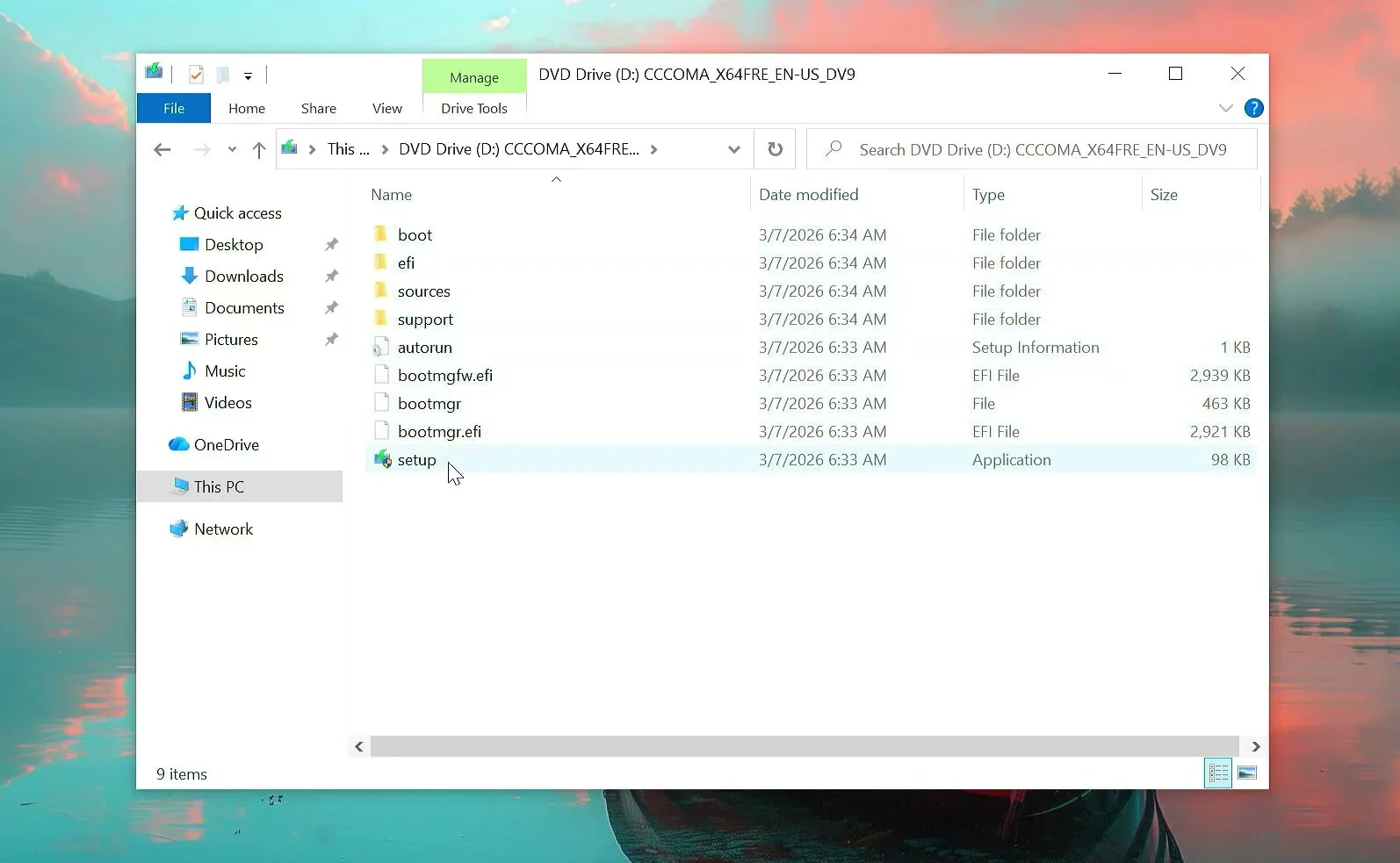Select the bootmgfw.efi file icon

click(x=381, y=375)
